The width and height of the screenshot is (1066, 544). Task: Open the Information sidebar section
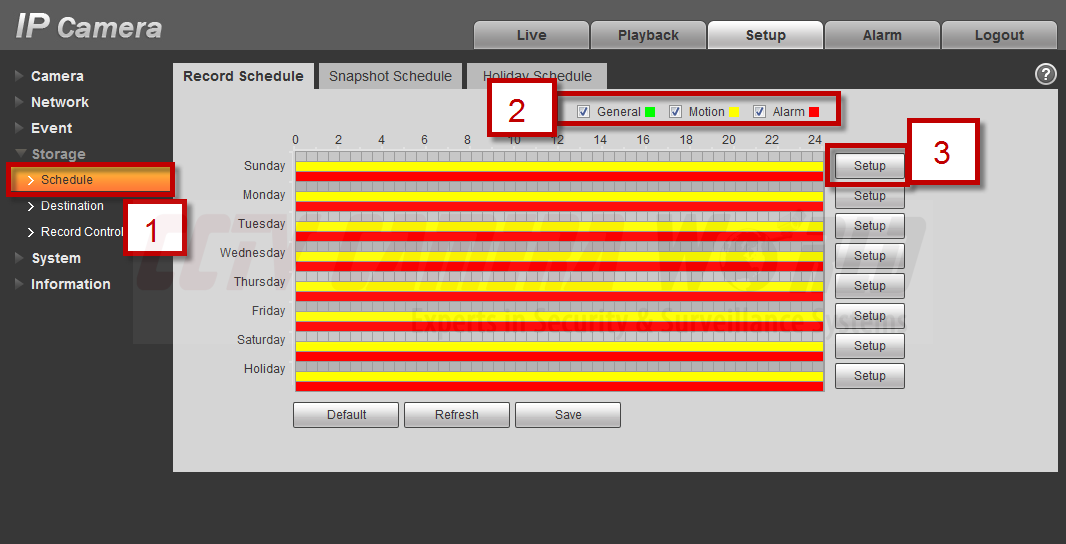click(x=70, y=284)
